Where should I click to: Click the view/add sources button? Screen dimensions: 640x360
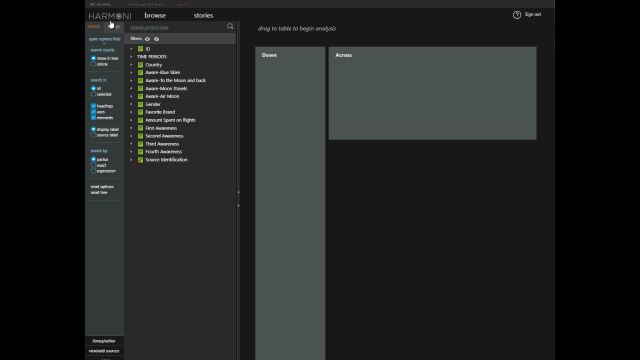(x=104, y=351)
